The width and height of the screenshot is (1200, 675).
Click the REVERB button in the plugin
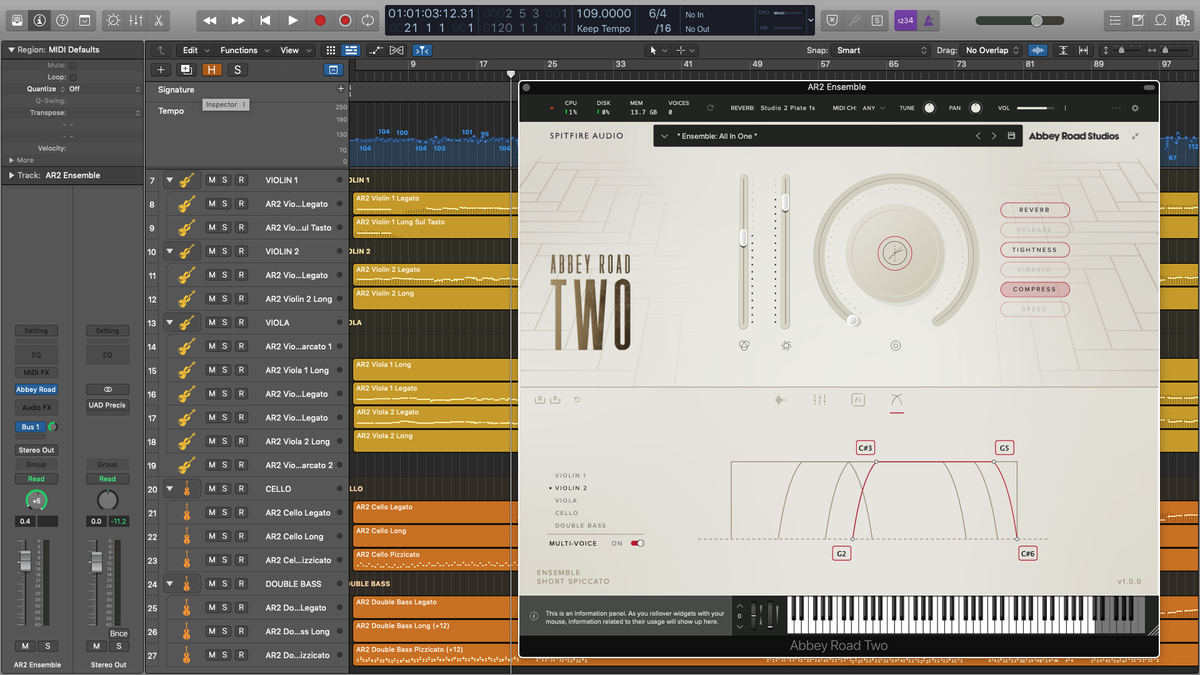click(x=1034, y=210)
